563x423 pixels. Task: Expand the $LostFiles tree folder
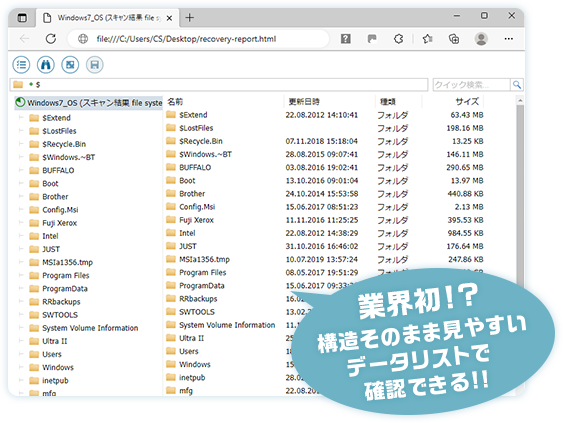21,131
